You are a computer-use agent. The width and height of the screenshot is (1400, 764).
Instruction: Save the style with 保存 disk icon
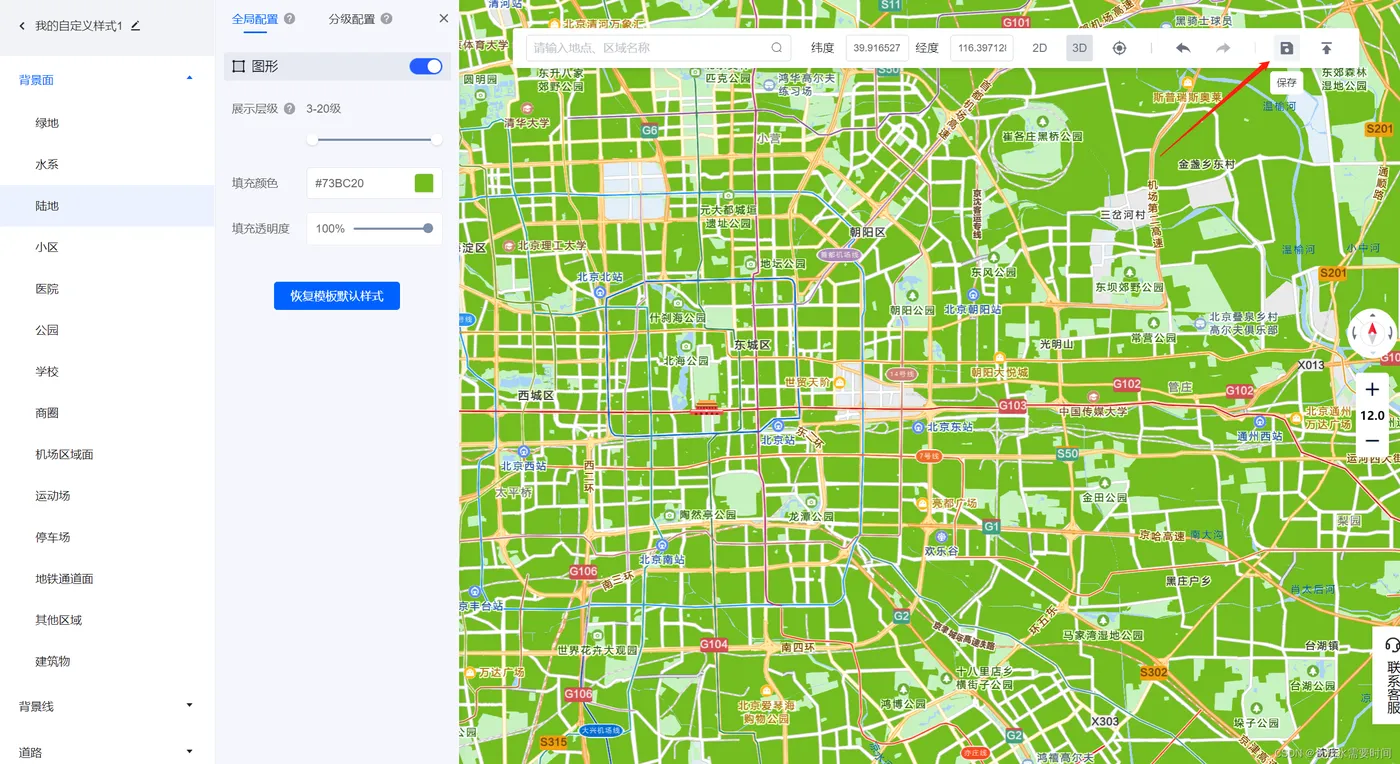1287,48
